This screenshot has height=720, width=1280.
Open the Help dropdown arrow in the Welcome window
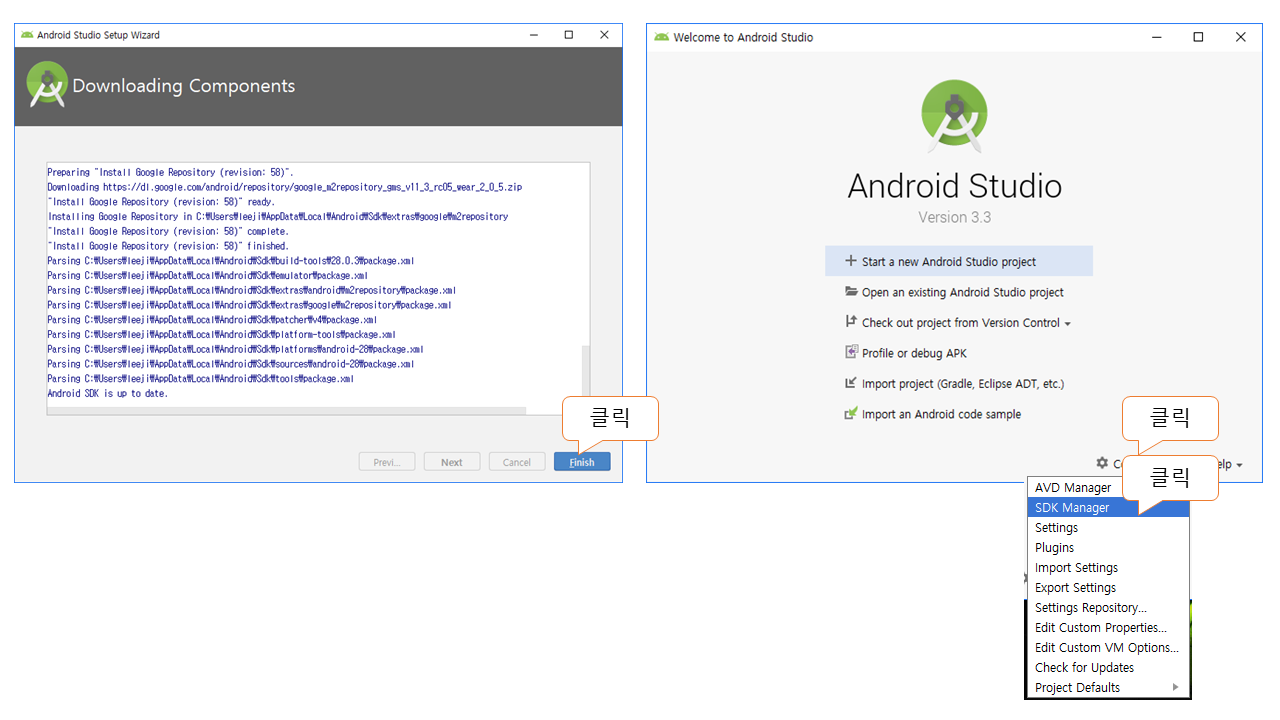pos(1239,465)
